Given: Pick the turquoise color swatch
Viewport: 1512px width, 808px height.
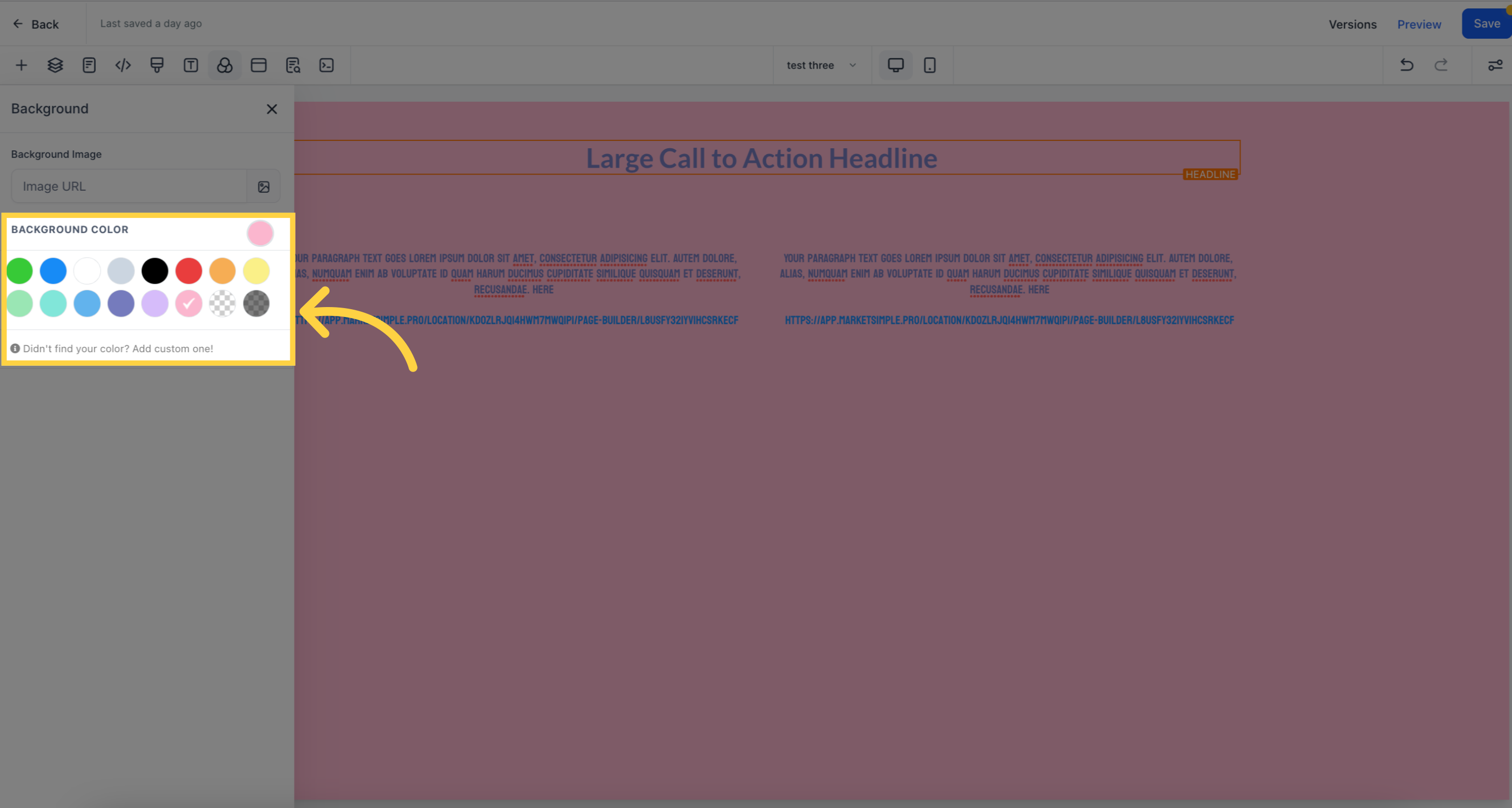Looking at the screenshot, I should (53, 303).
